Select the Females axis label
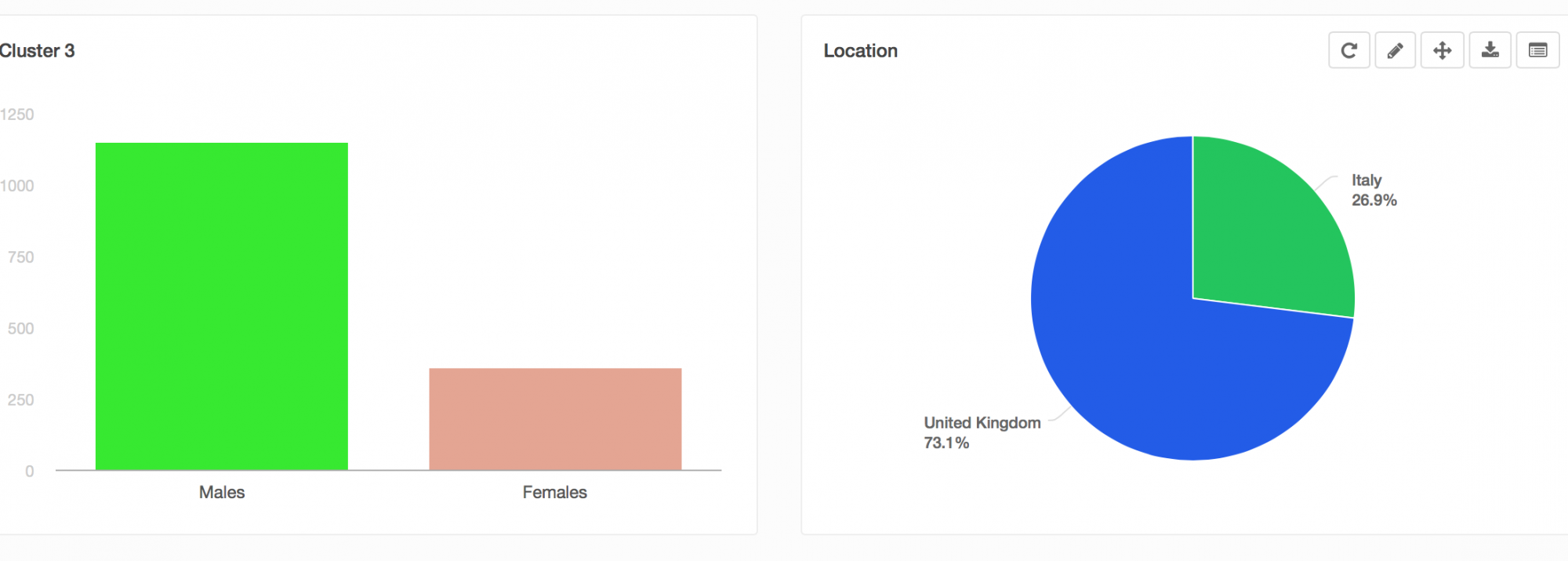Viewport: 1568px width, 561px height. 554,492
